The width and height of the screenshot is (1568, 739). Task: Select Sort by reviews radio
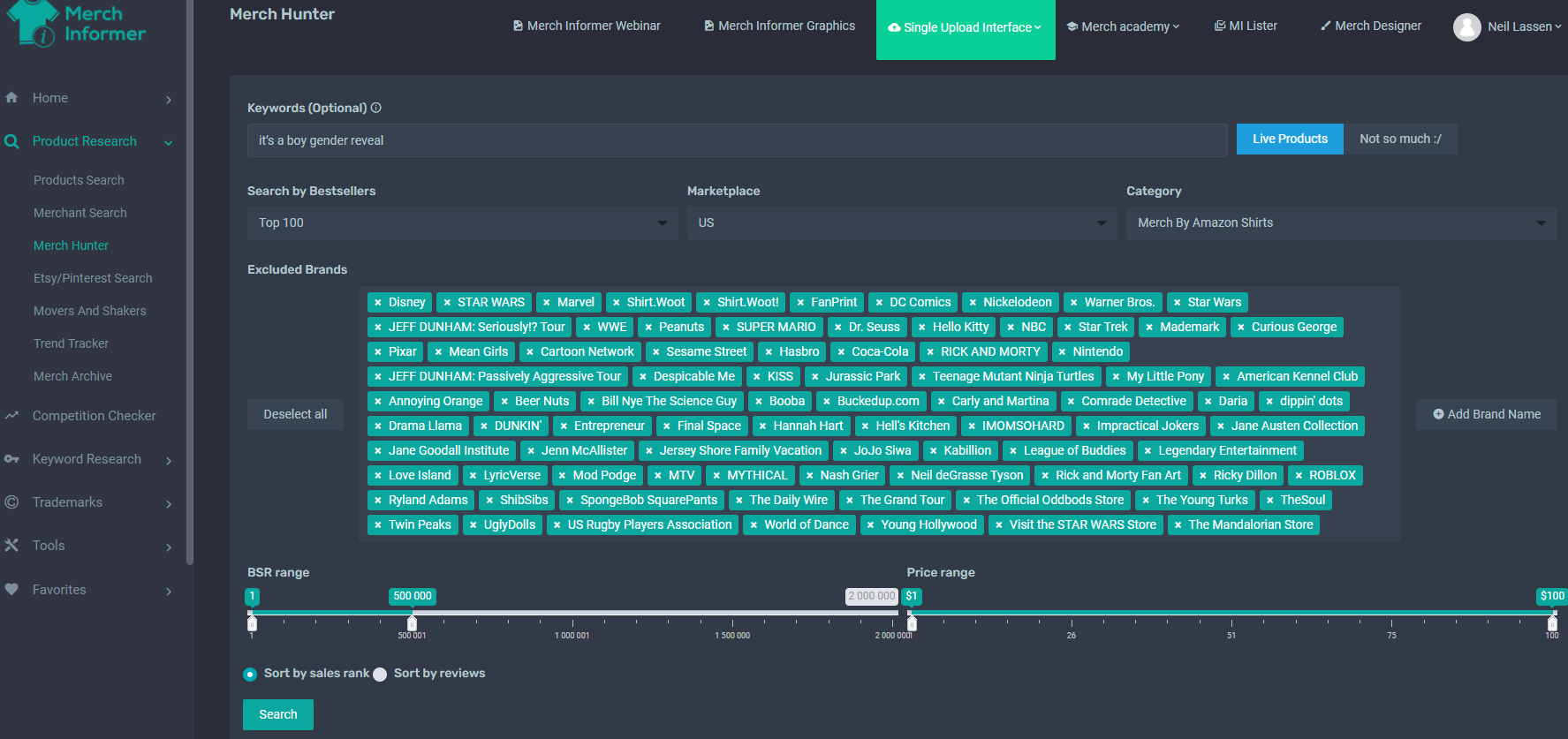[380, 674]
